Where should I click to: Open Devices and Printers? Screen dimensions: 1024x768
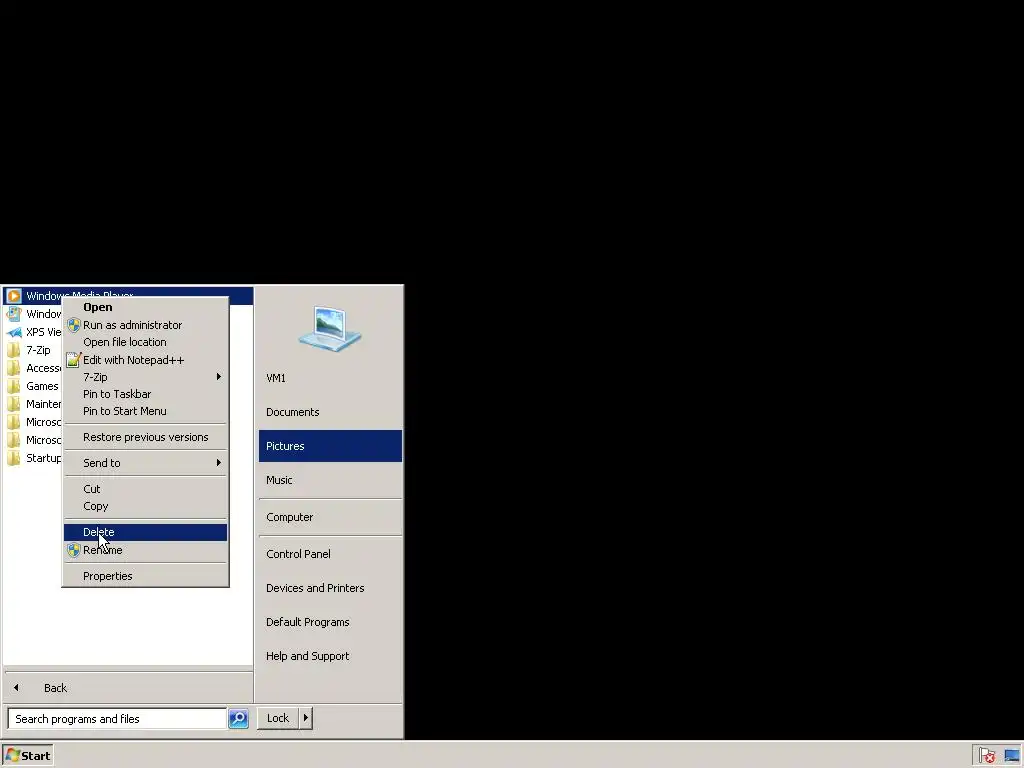pyautogui.click(x=330, y=588)
